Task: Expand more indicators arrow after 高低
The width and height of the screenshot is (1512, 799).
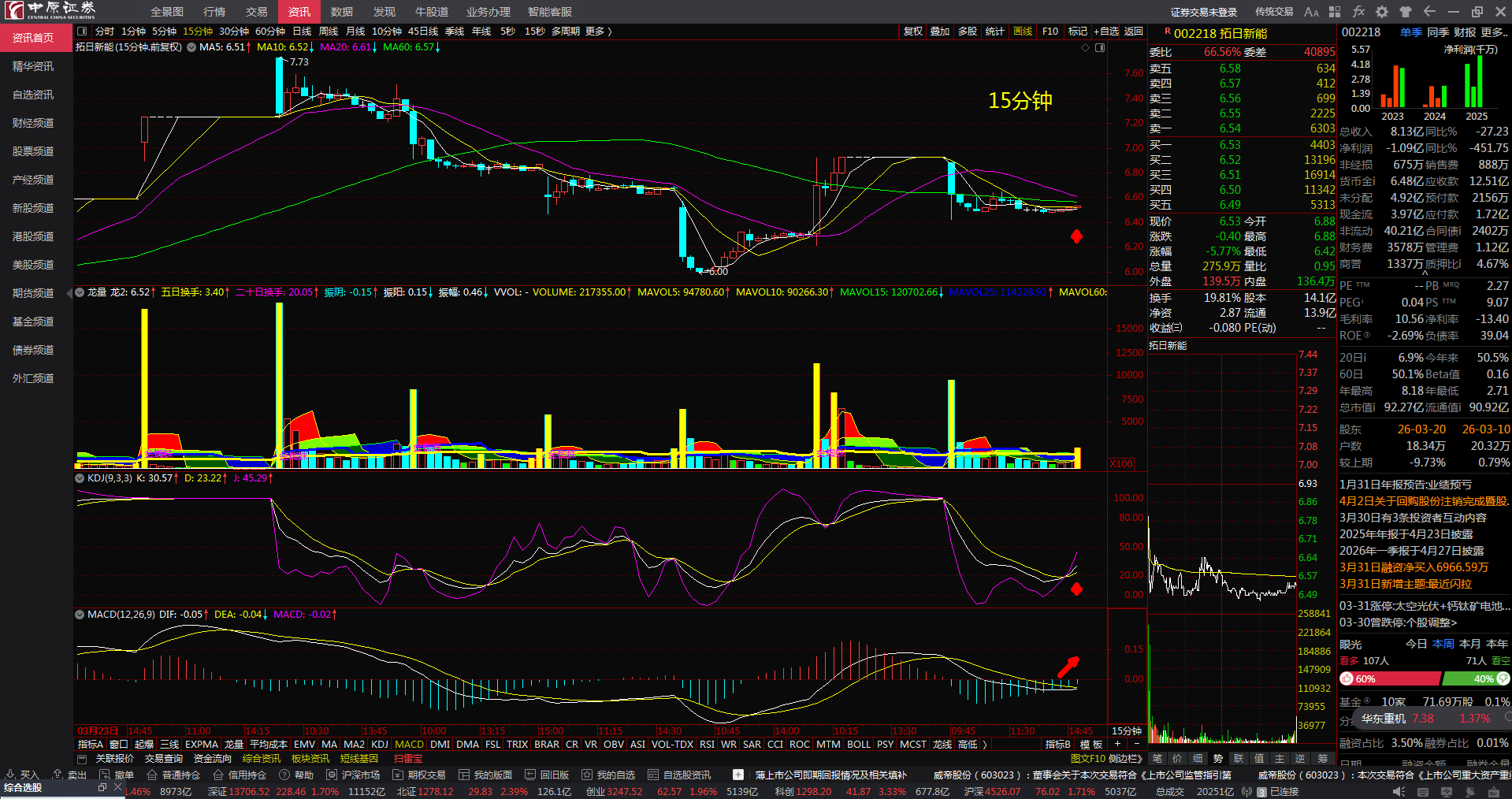Action: 985,745
